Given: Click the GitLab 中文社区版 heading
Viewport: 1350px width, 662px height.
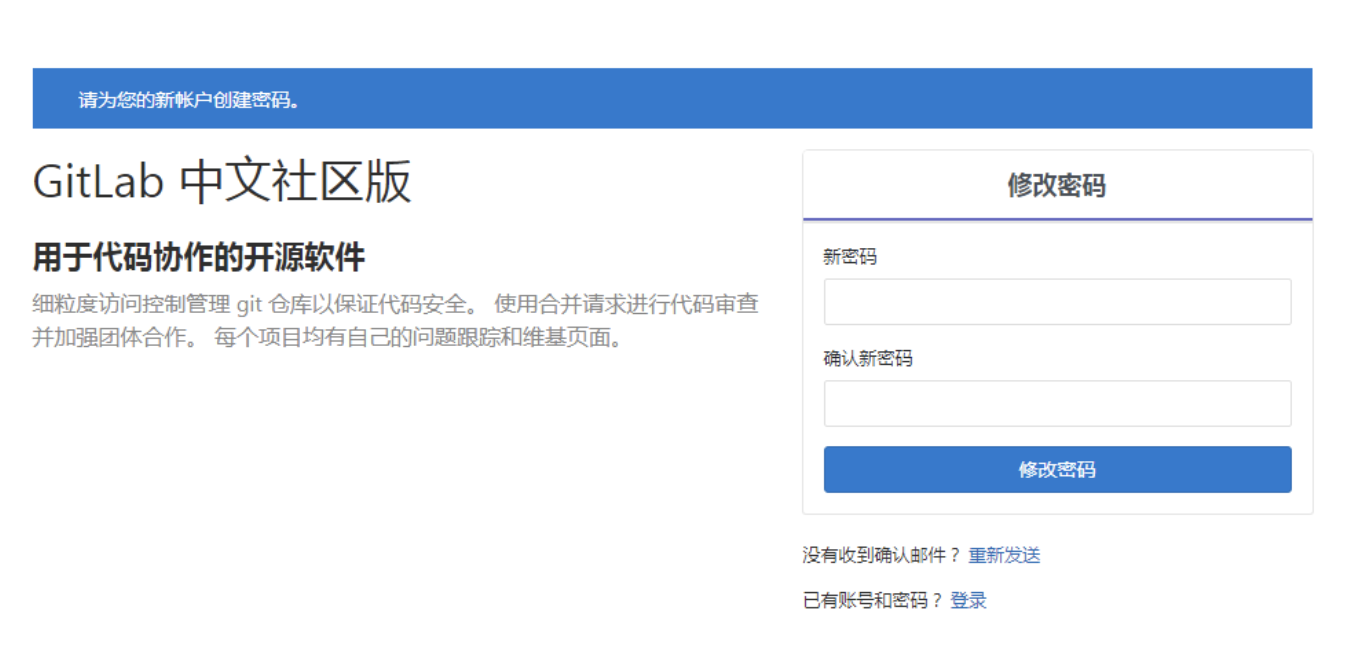Looking at the screenshot, I should (x=222, y=182).
